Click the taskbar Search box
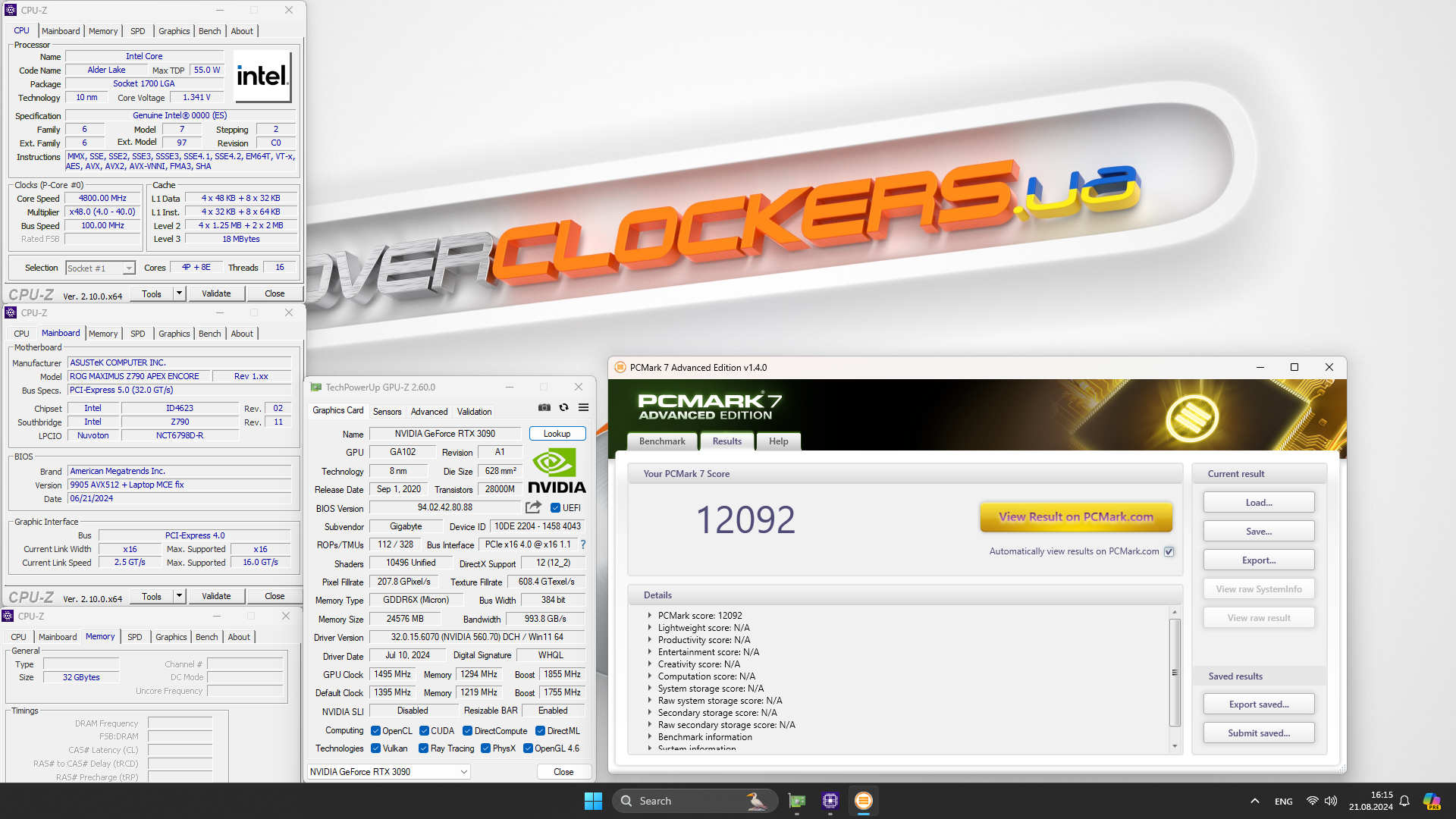The height and width of the screenshot is (819, 1456). pyautogui.click(x=695, y=801)
